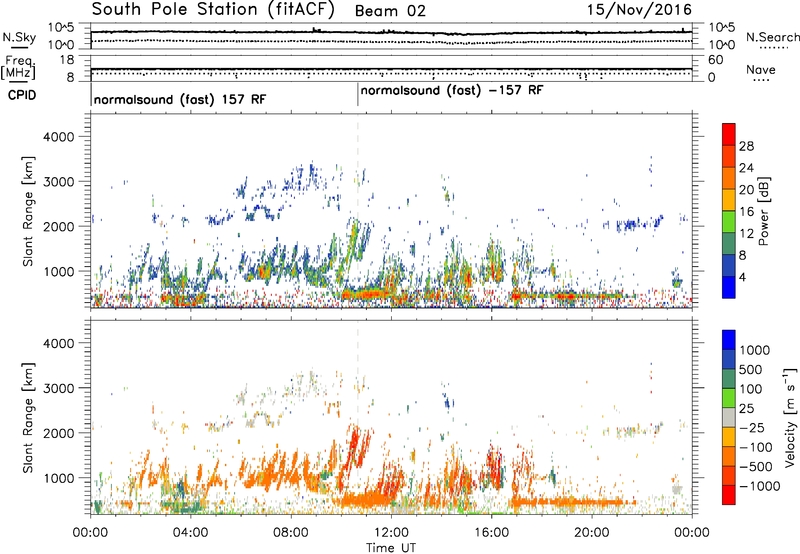This screenshot has height=554, width=800.
Task: Select "100" on the Velocity colorbar
Action: 751,389
